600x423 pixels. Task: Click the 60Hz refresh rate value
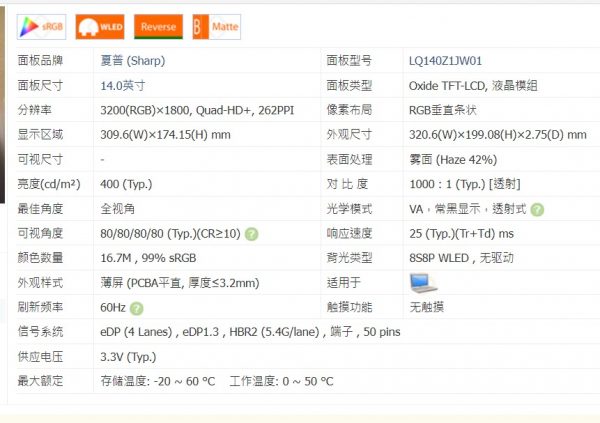point(114,307)
